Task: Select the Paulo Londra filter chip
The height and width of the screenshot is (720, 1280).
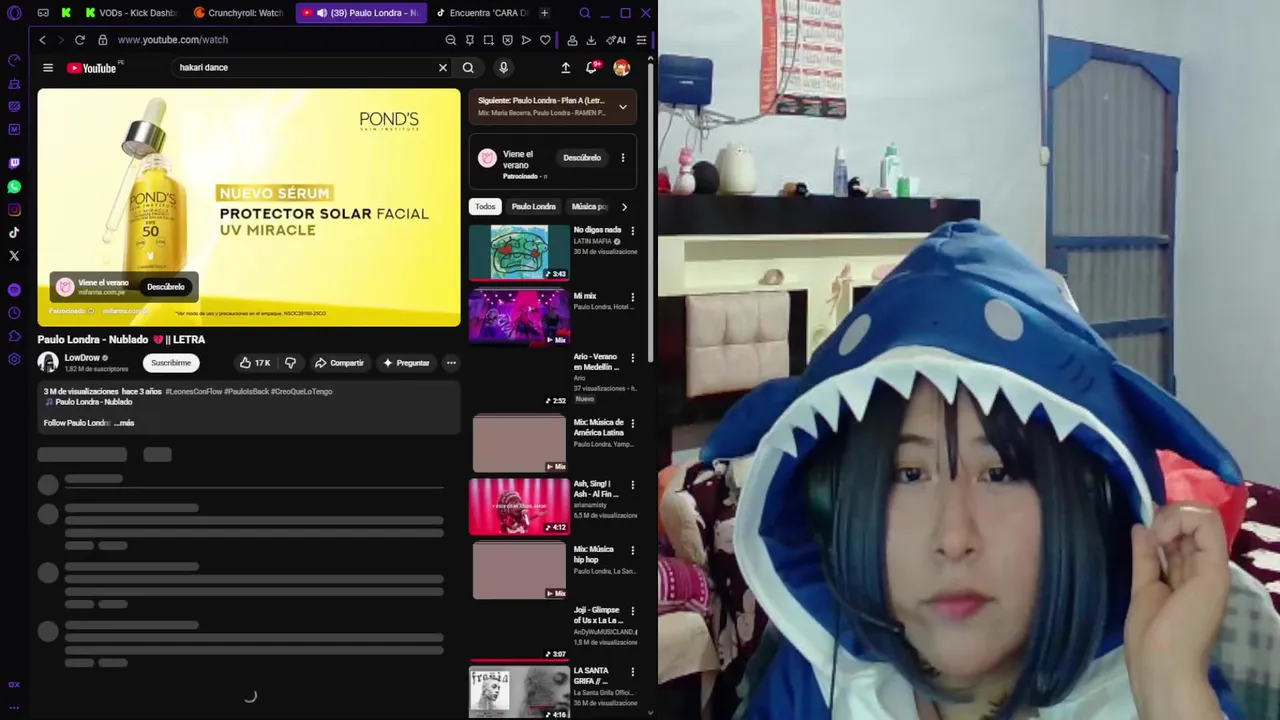Action: [x=534, y=207]
